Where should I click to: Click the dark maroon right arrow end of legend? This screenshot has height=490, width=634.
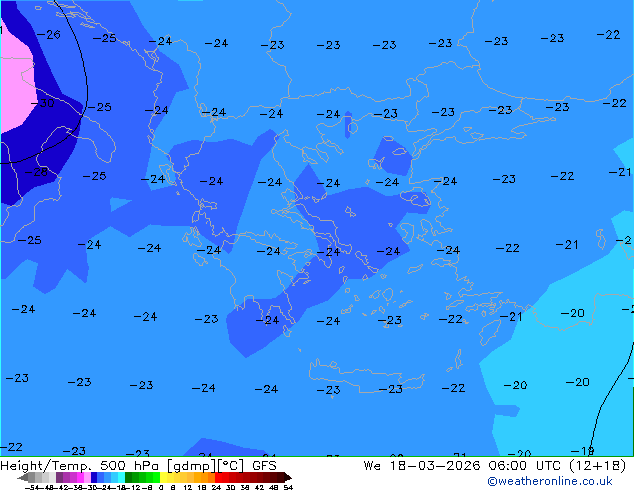point(288,477)
